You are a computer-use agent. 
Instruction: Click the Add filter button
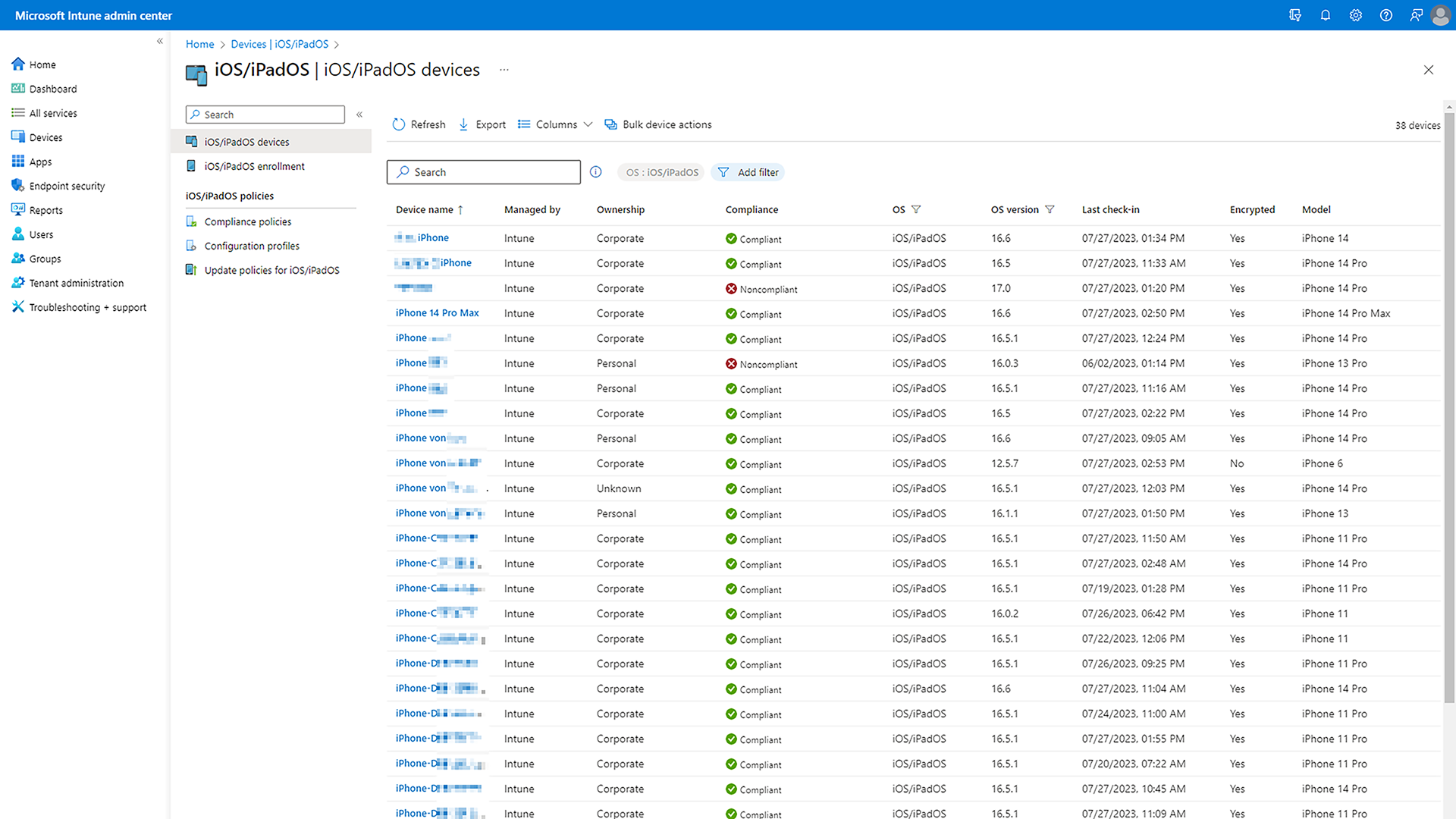748,172
